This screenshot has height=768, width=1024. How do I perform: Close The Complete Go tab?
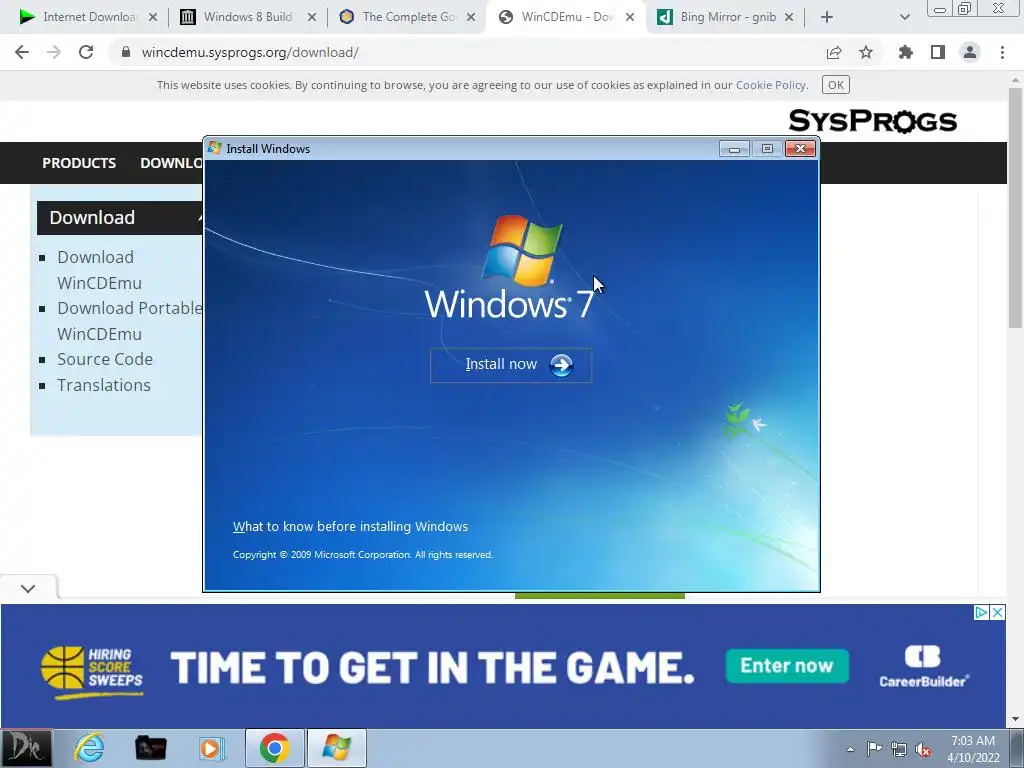coord(471,17)
